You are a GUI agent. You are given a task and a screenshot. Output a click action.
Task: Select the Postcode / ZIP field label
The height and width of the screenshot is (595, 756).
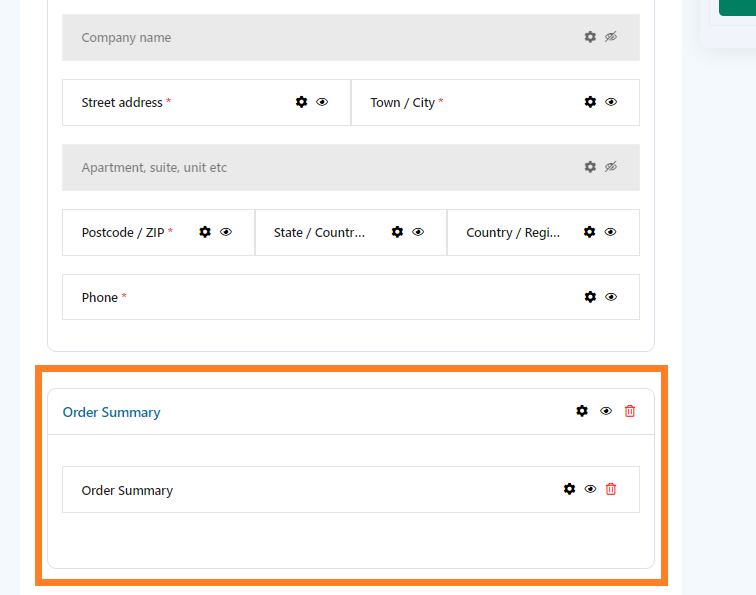pos(123,232)
